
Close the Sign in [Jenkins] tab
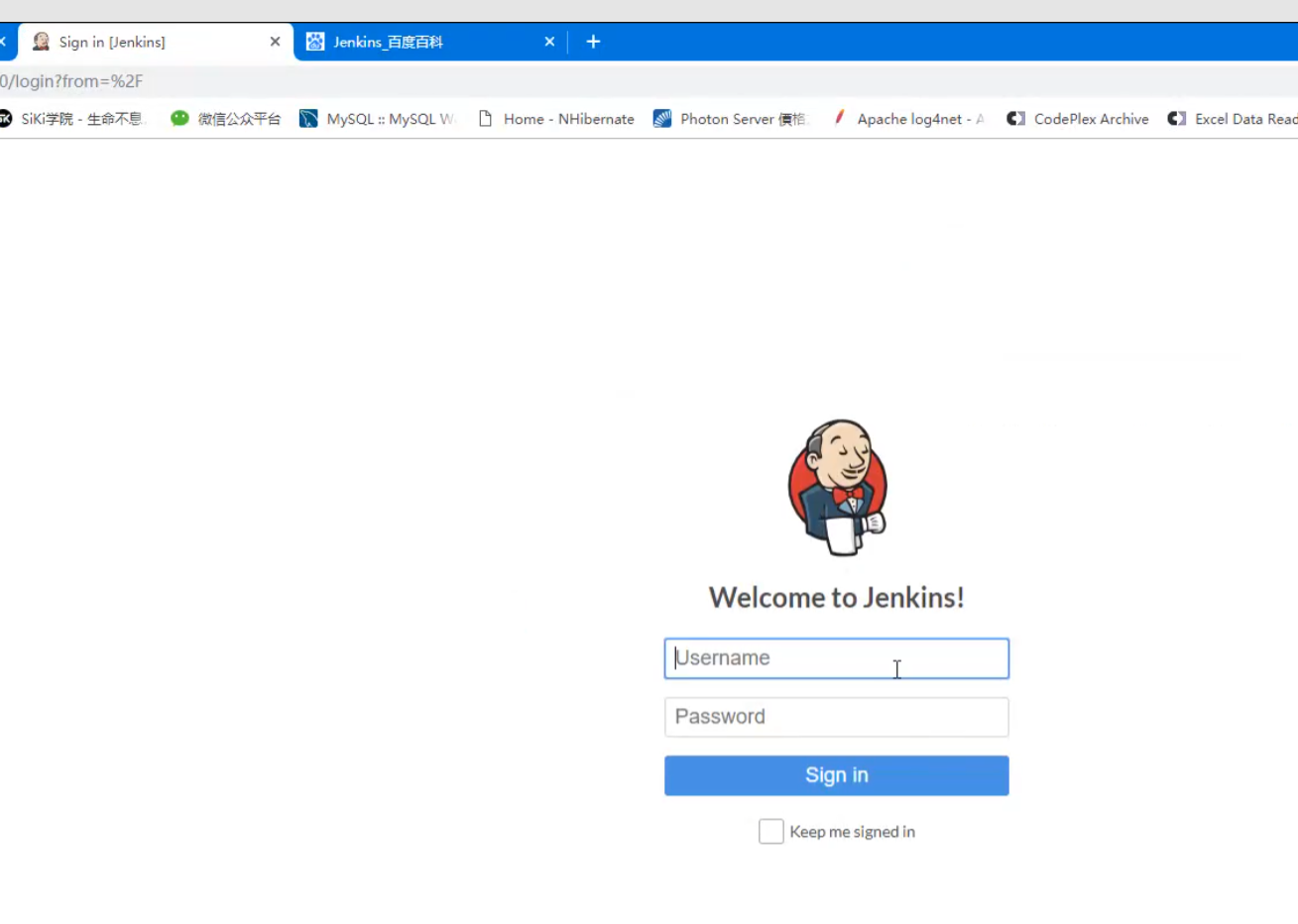tap(275, 42)
